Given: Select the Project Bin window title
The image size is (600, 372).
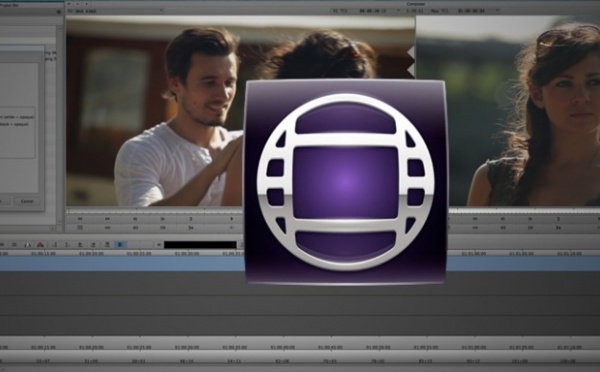Looking at the screenshot, I should click(9, 5).
